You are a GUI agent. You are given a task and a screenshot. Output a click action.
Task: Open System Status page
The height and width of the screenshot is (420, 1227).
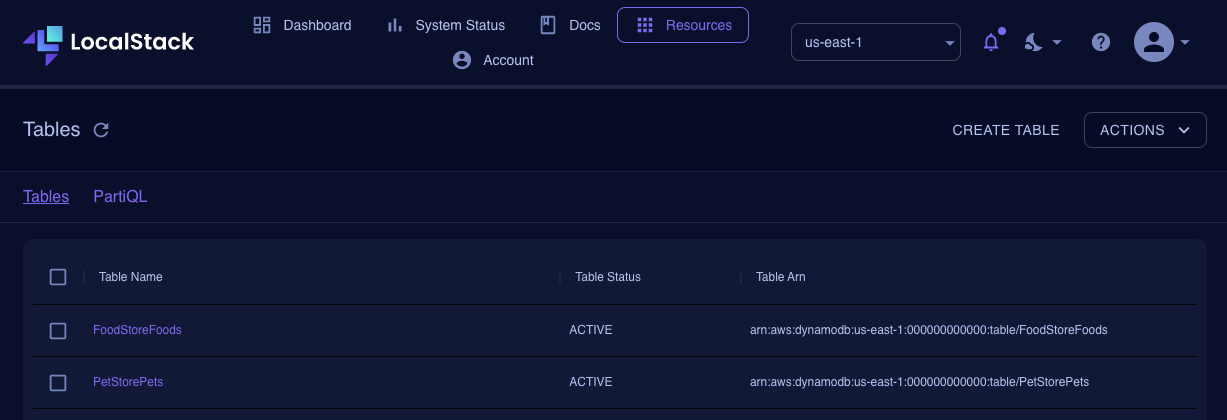tap(445, 25)
